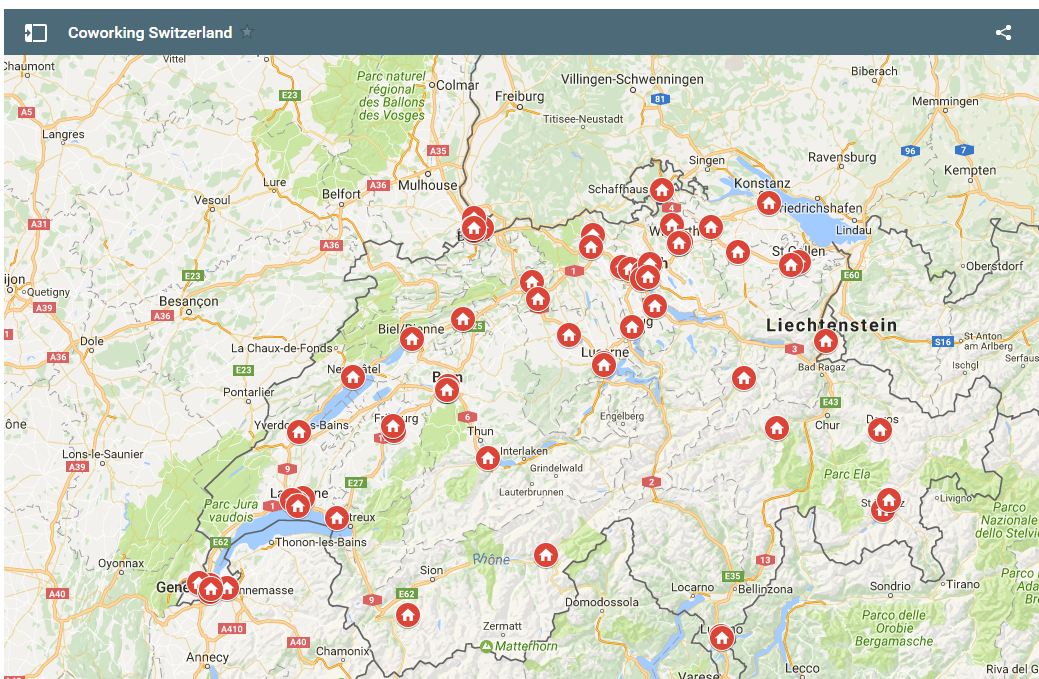Select the marker west of Chur
Image resolution: width=1039 pixels, height=679 pixels.
coord(777,428)
